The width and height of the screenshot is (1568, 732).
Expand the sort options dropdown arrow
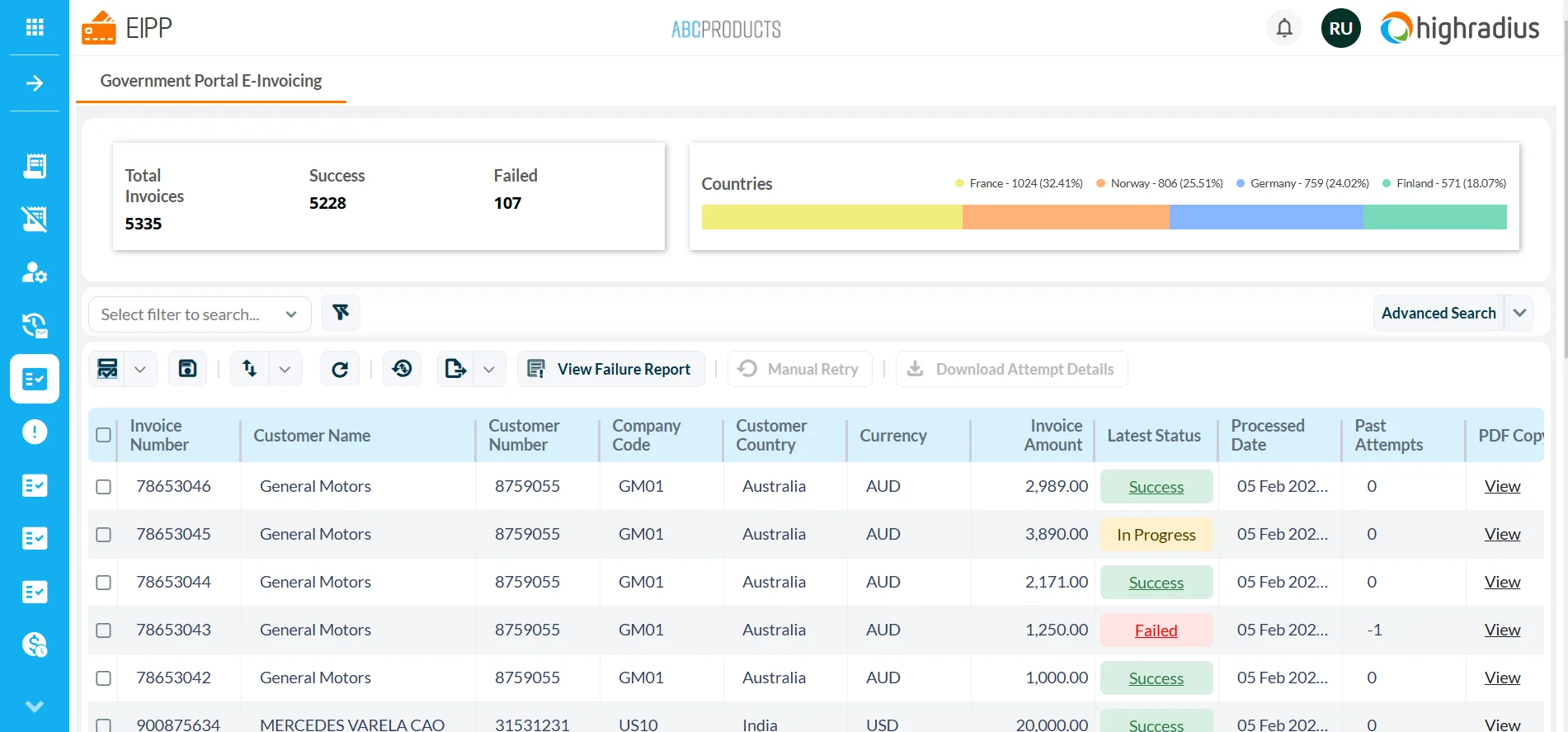285,369
